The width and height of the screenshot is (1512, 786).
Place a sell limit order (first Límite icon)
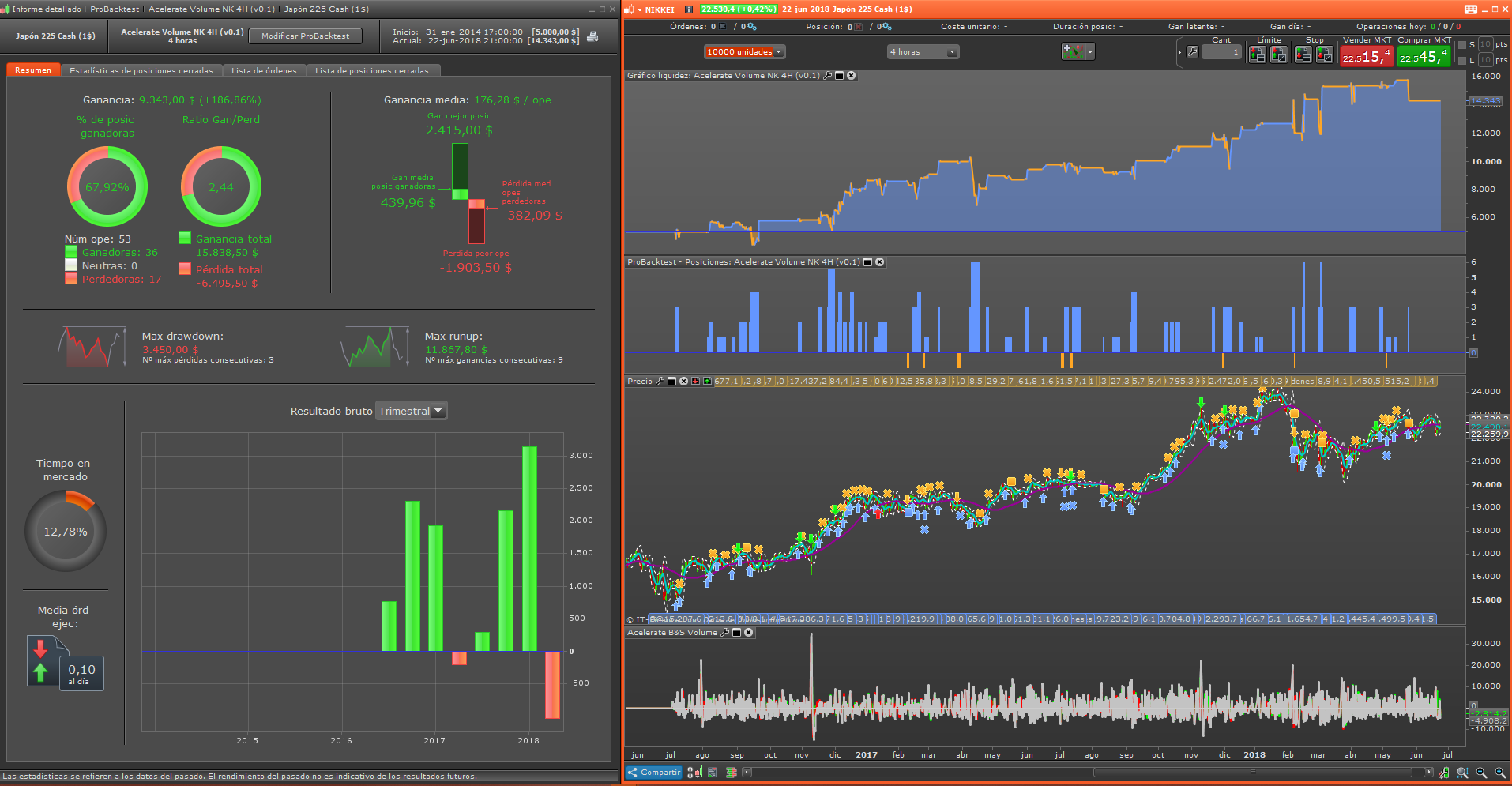(x=1257, y=55)
